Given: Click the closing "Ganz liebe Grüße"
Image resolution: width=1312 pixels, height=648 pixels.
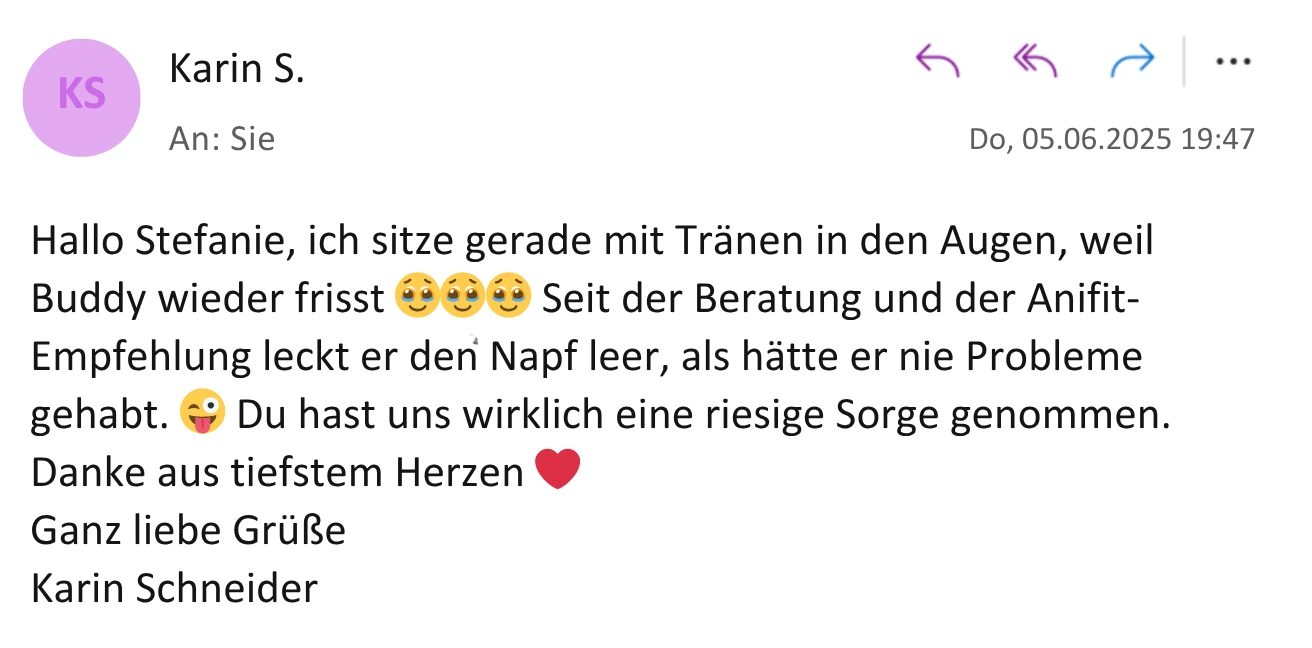Looking at the screenshot, I should [x=188, y=530].
